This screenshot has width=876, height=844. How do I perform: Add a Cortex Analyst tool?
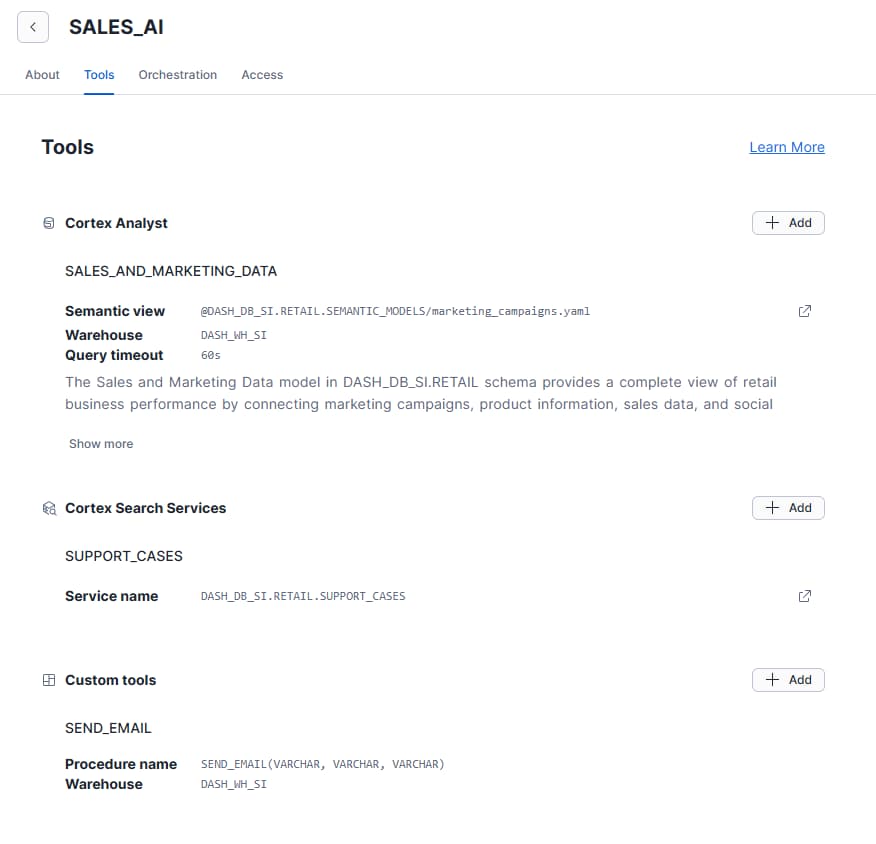tap(788, 223)
